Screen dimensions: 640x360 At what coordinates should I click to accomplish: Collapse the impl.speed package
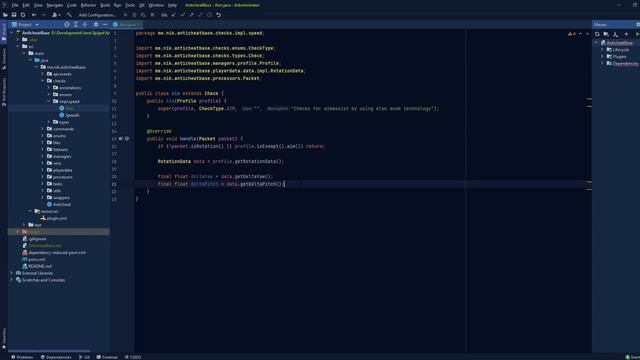click(x=49, y=101)
